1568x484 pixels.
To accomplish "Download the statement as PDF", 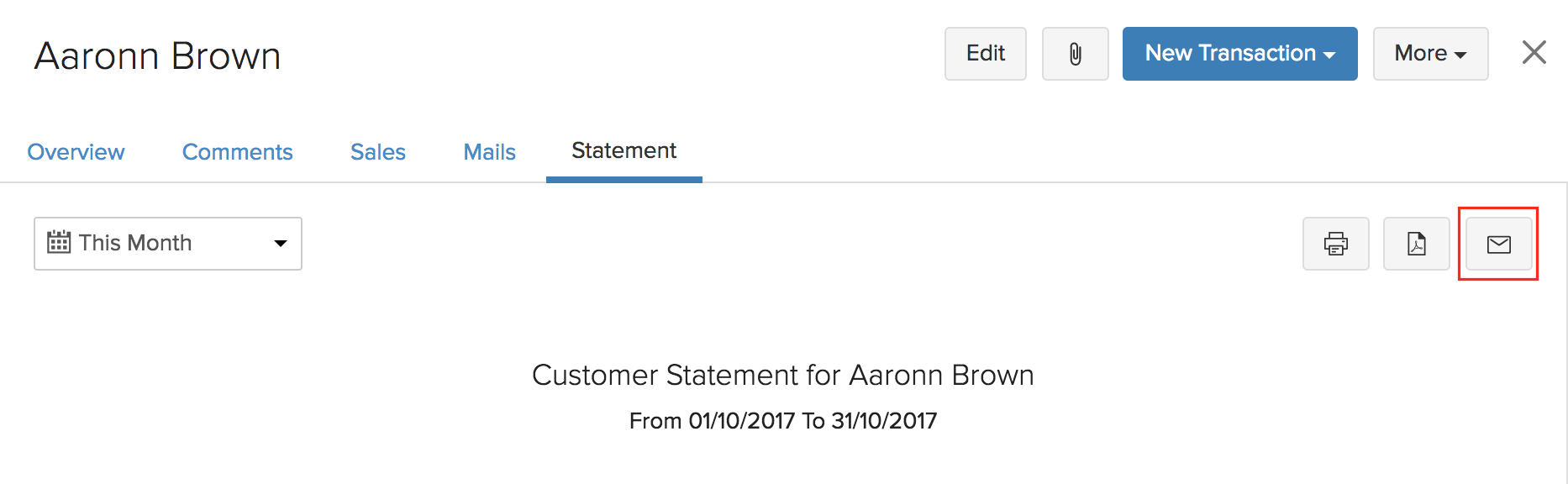I will click(1416, 244).
